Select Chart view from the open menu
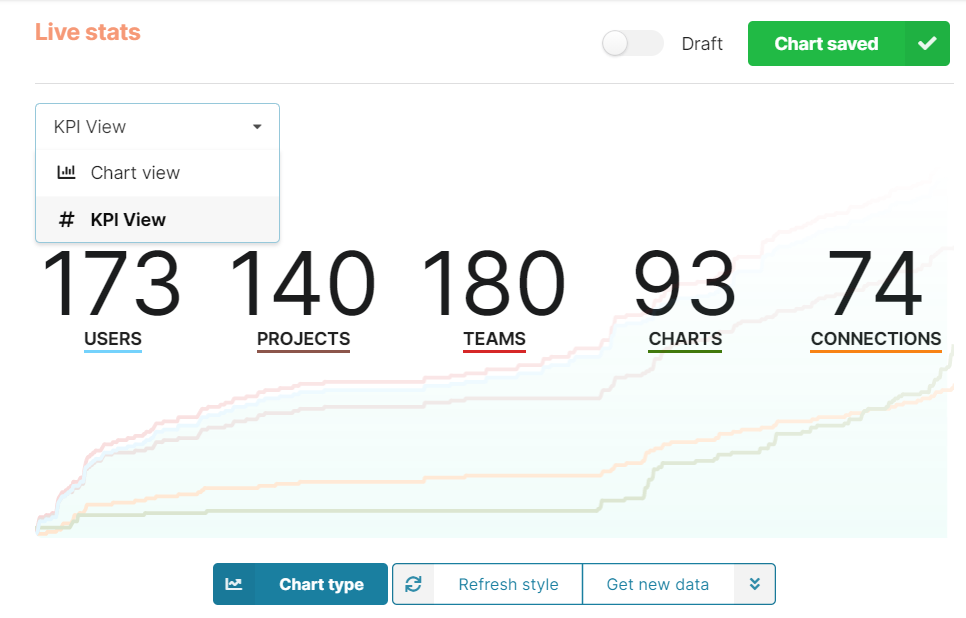Image resolution: width=966 pixels, height=618 pixels. point(134,172)
